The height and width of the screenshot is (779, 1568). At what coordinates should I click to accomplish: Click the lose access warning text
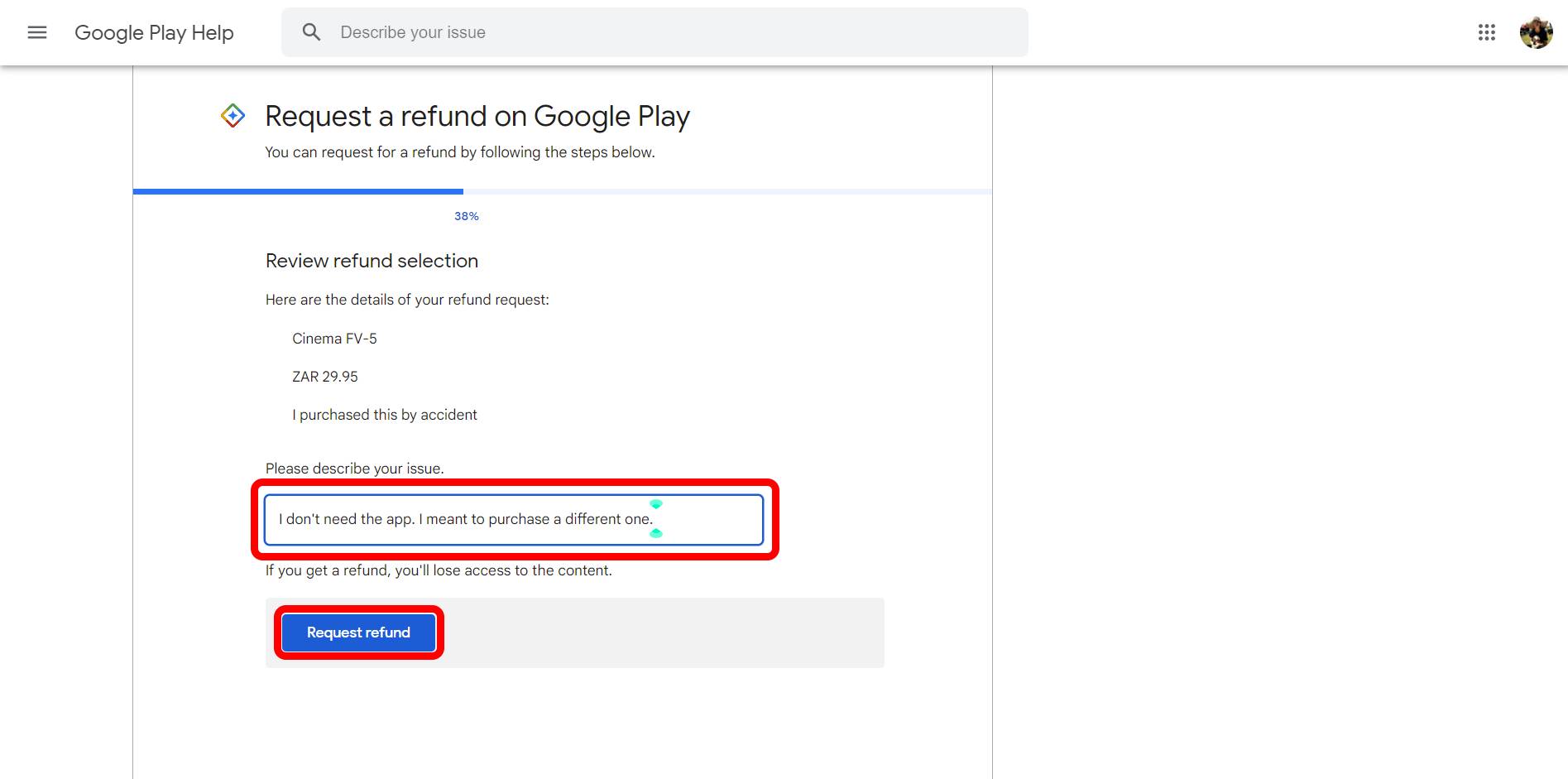[439, 570]
